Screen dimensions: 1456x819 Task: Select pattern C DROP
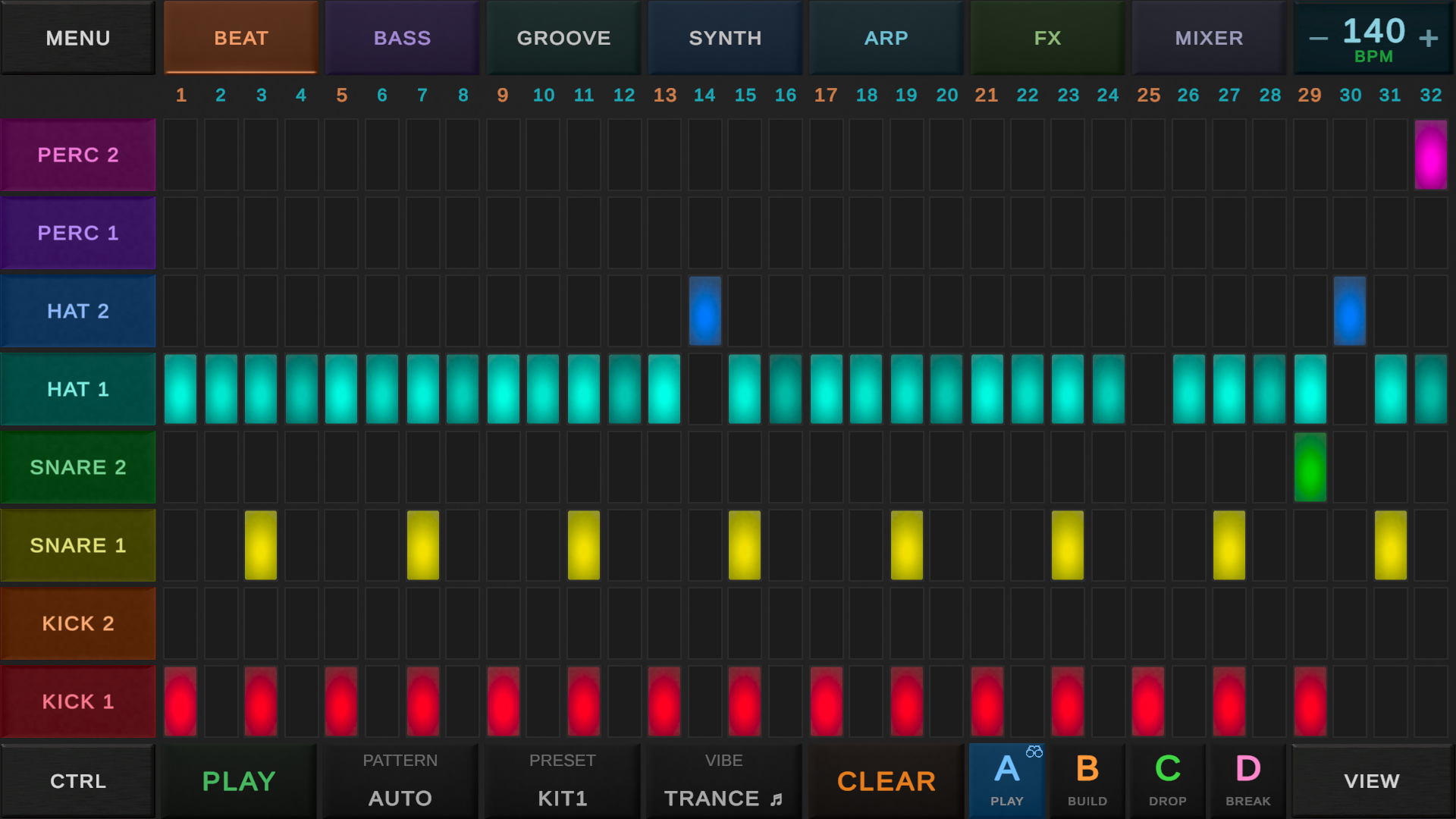click(1168, 780)
